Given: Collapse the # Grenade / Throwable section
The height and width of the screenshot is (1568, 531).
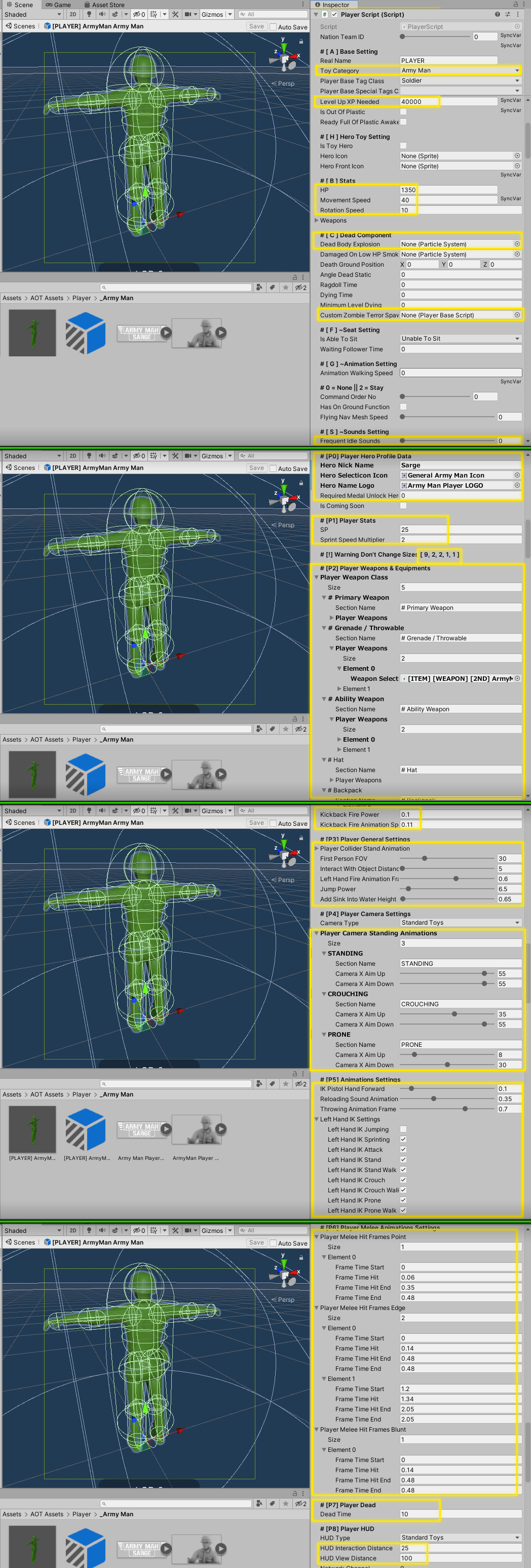Looking at the screenshot, I should pyautogui.click(x=324, y=628).
